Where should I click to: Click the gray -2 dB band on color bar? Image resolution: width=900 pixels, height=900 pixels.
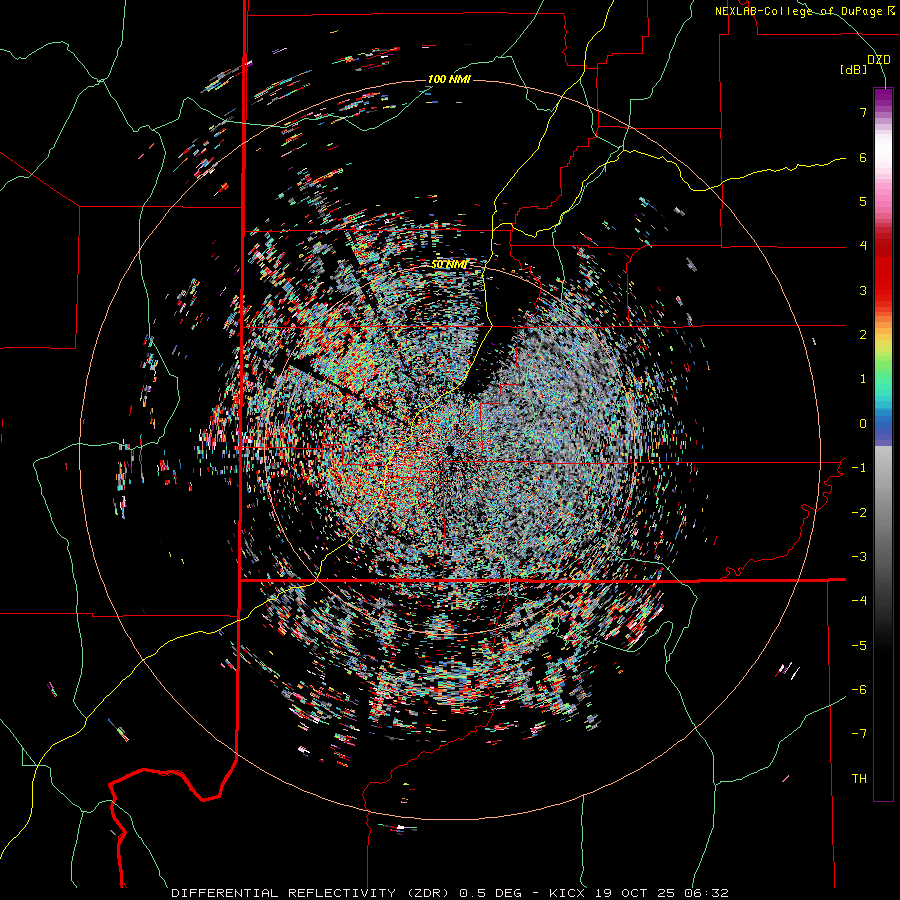883,513
